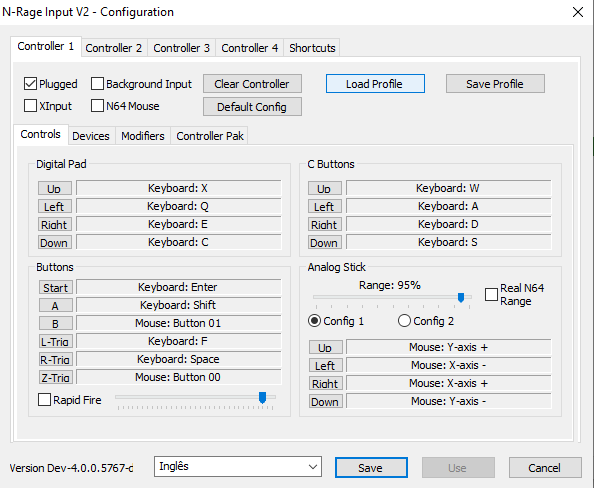Viewport: 594px width, 488px height.
Task: Click the 'Mouse: Y-axis -' mapping field
Action: (x=449, y=401)
